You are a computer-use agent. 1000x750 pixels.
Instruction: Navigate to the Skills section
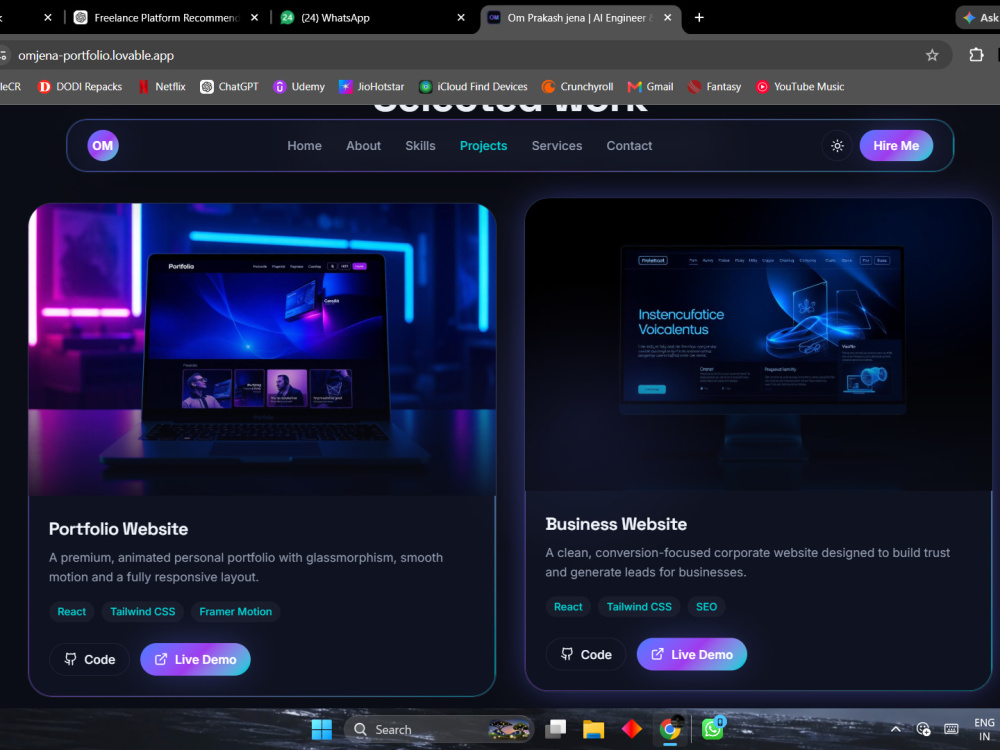point(420,145)
